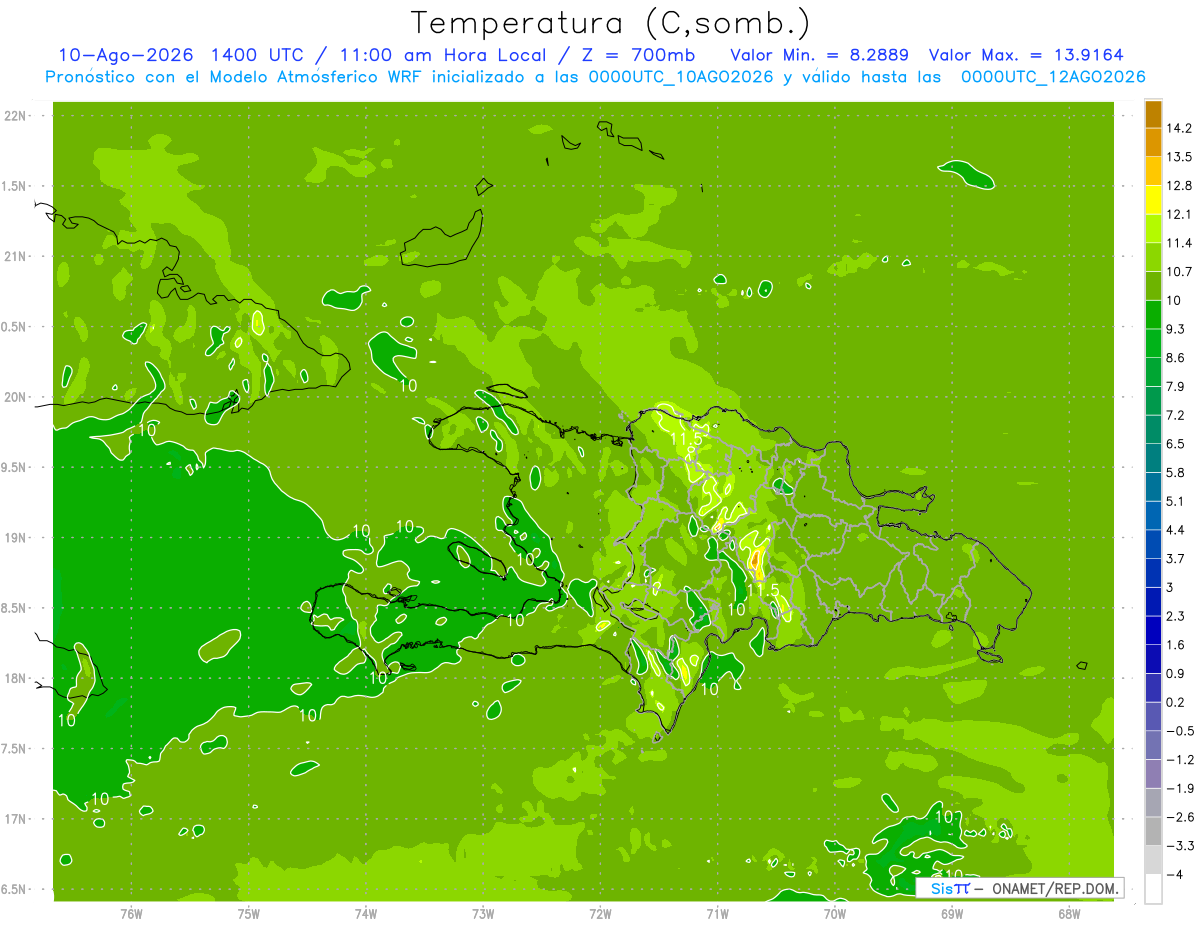Click the '68W' longitude axis label
This screenshot has height=927, width=1200.
[x=1068, y=914]
